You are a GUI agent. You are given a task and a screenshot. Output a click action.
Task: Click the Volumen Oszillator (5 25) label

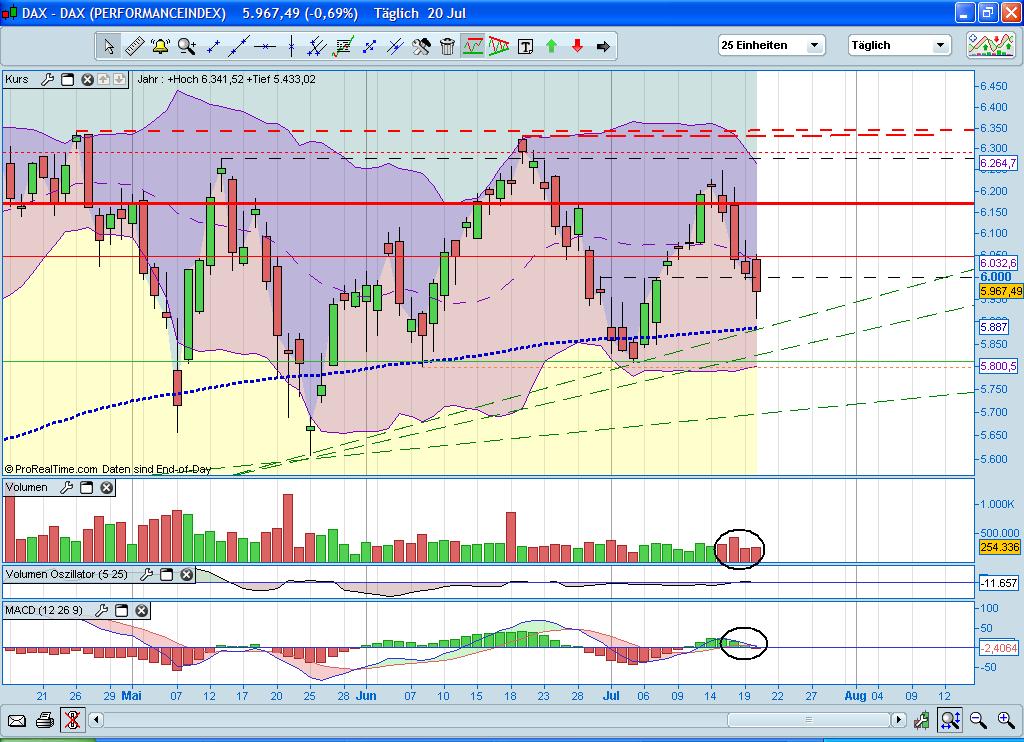point(67,574)
